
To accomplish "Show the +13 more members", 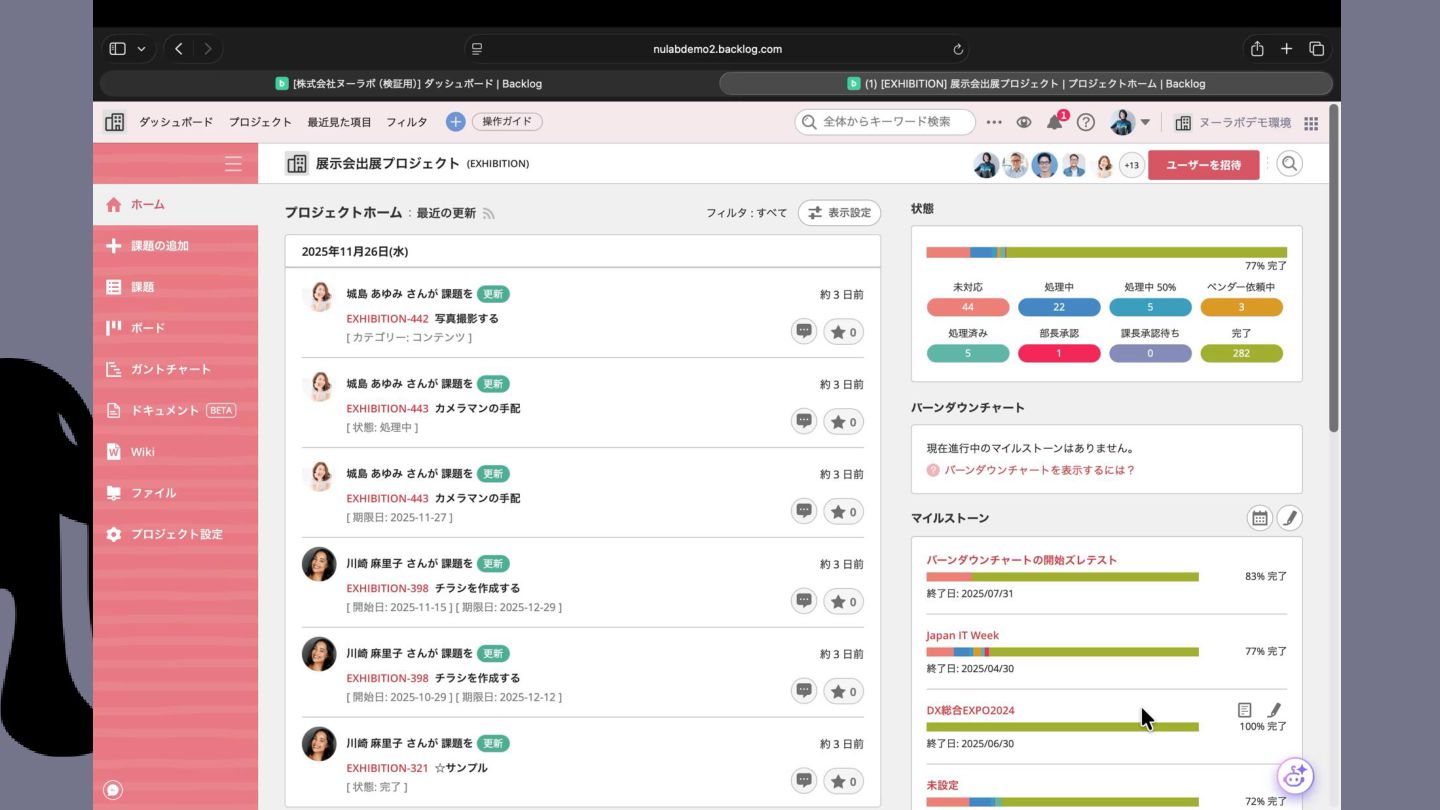I will coord(1131,165).
